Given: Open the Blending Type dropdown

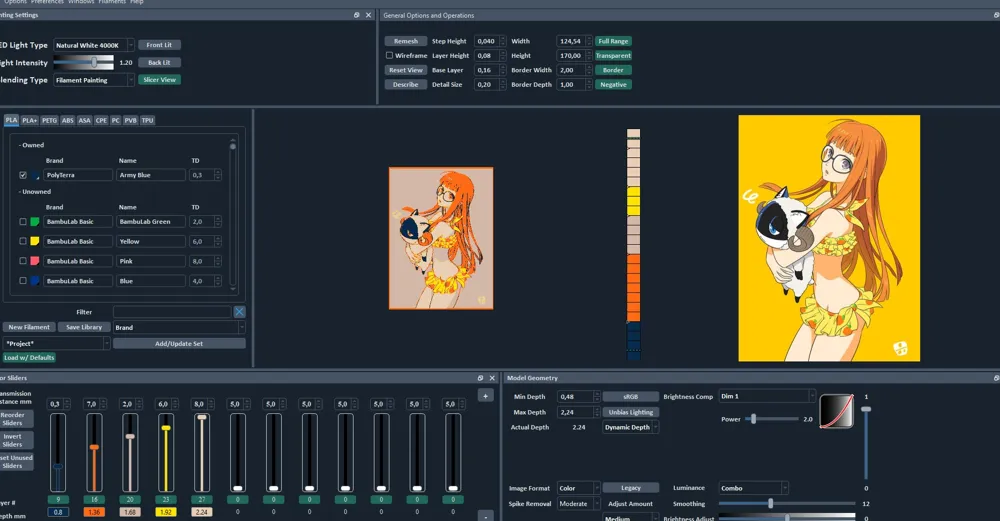Looking at the screenshot, I should click(x=94, y=80).
